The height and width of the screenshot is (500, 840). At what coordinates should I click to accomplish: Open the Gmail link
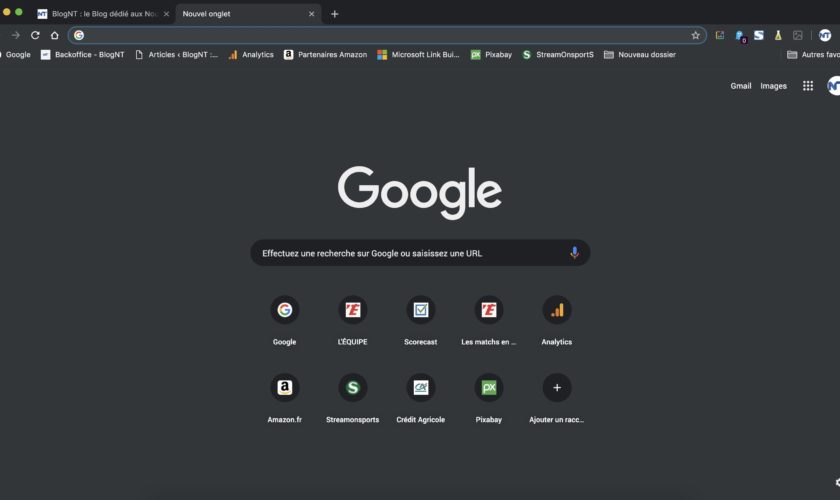[740, 86]
